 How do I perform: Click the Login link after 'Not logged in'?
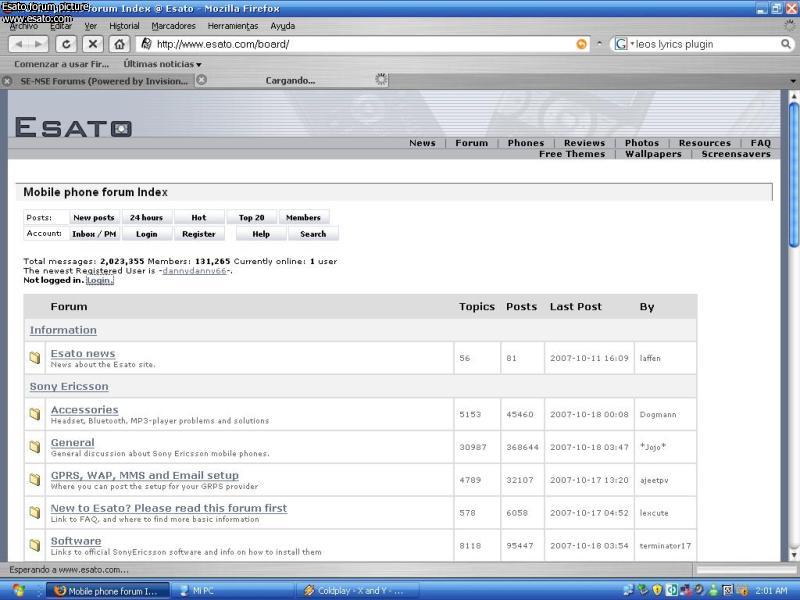pos(100,280)
